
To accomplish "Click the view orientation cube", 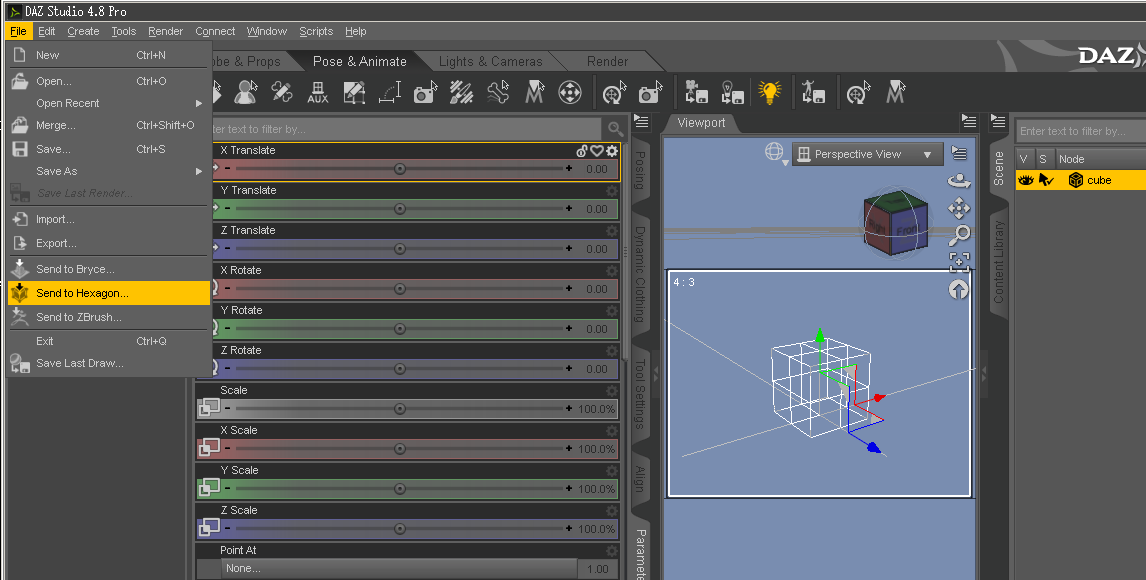I will click(x=896, y=221).
